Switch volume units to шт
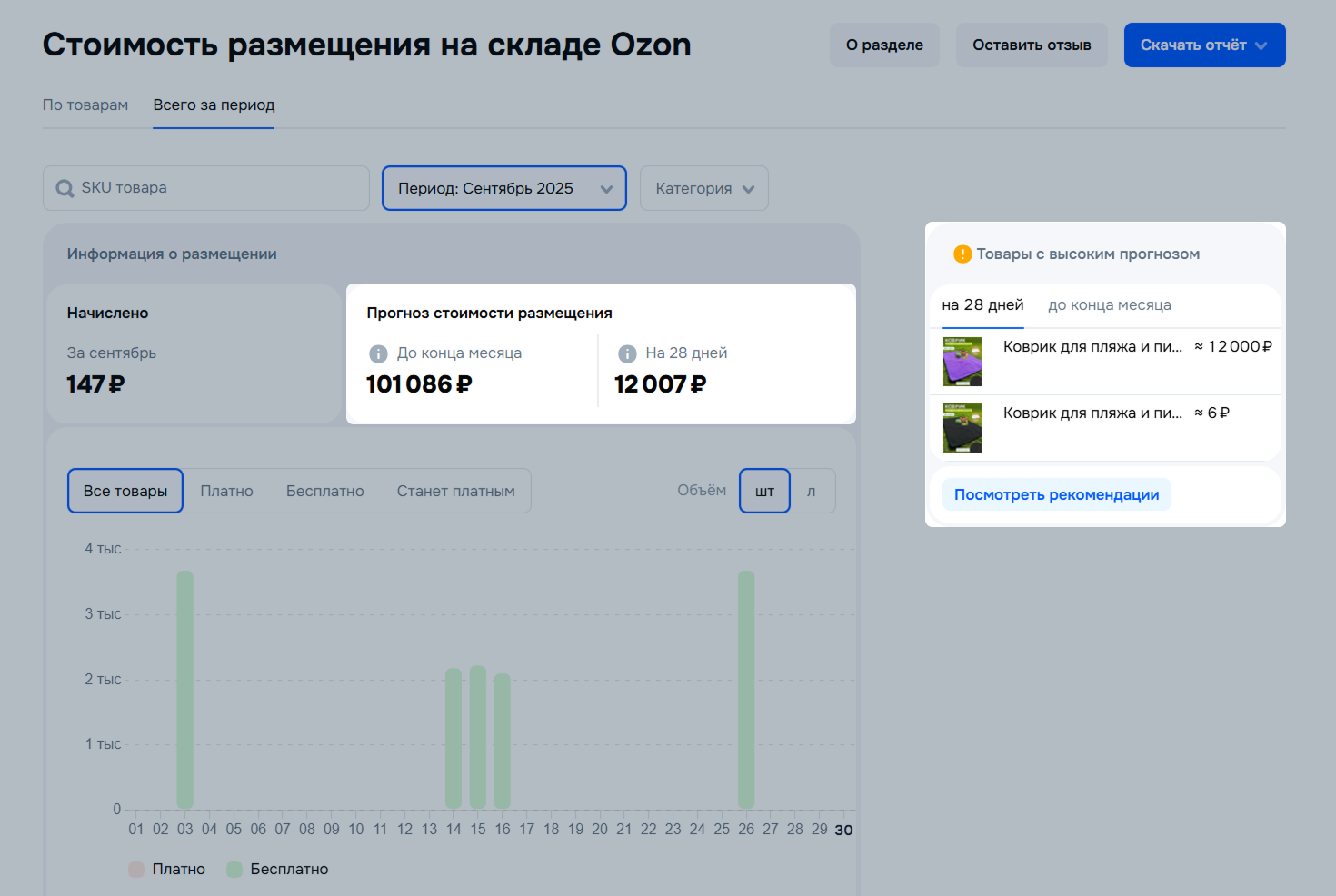This screenshot has width=1336, height=896. point(764,491)
